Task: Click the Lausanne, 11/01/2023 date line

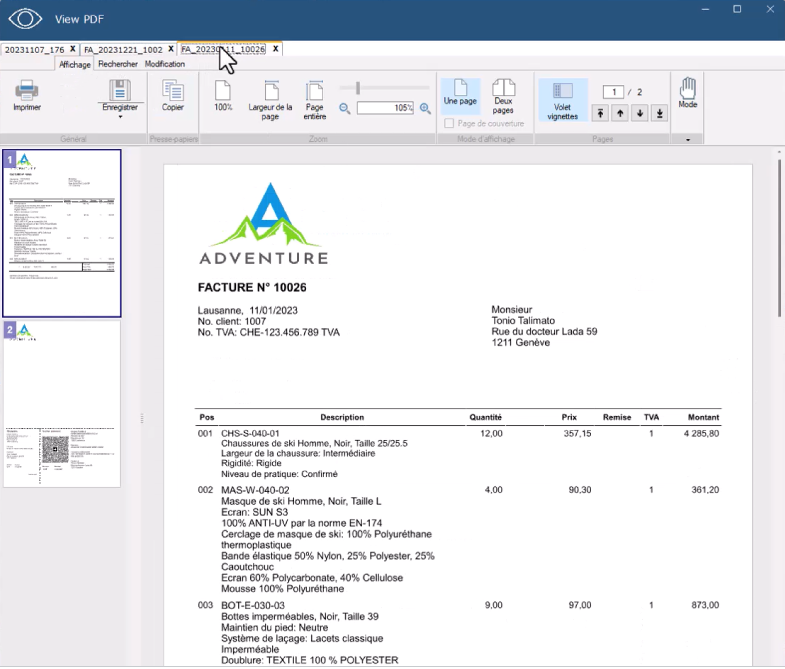Action: coord(247,310)
